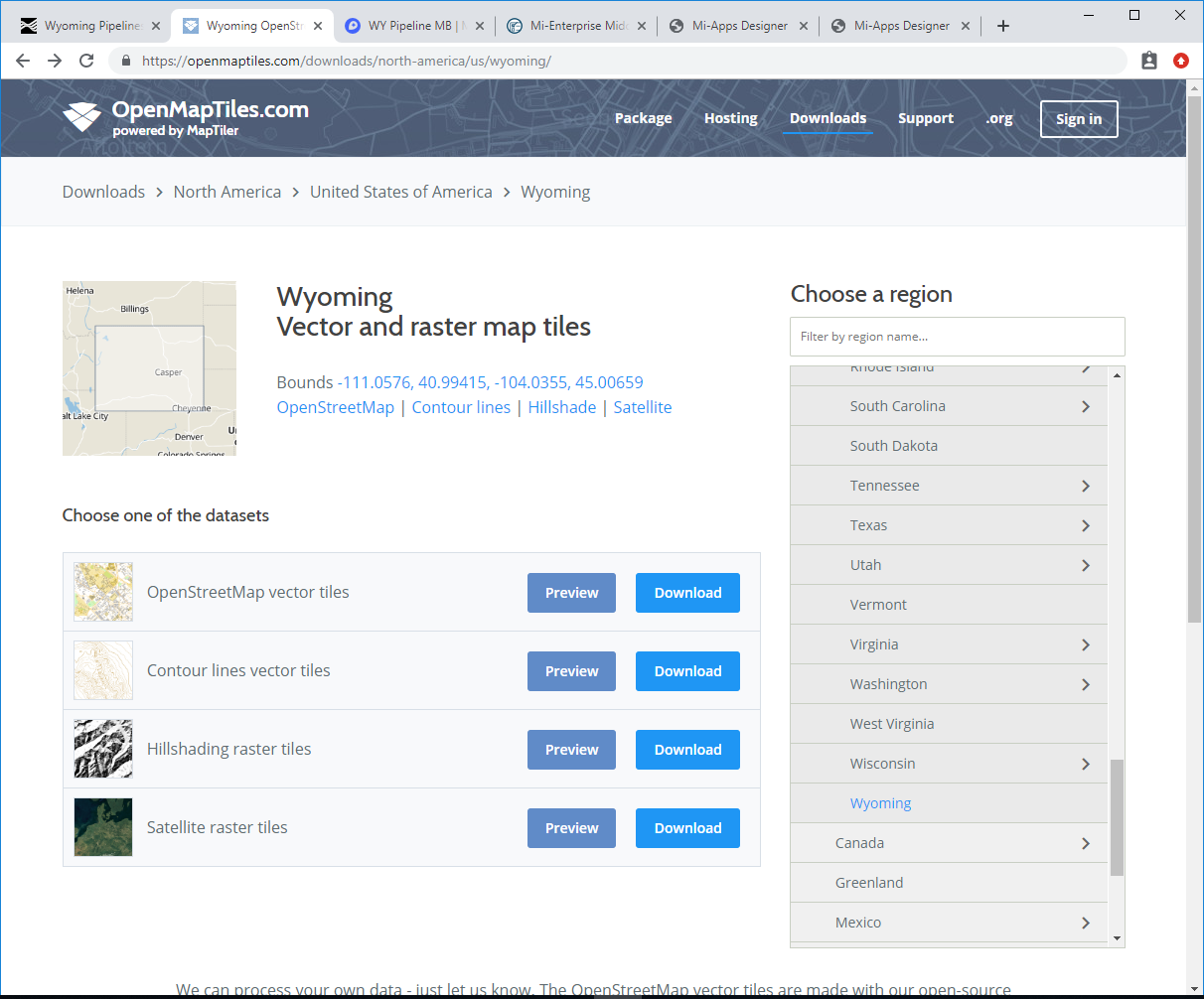Download Contour lines vector tiles
This screenshot has width=1204, height=999.
tap(688, 671)
